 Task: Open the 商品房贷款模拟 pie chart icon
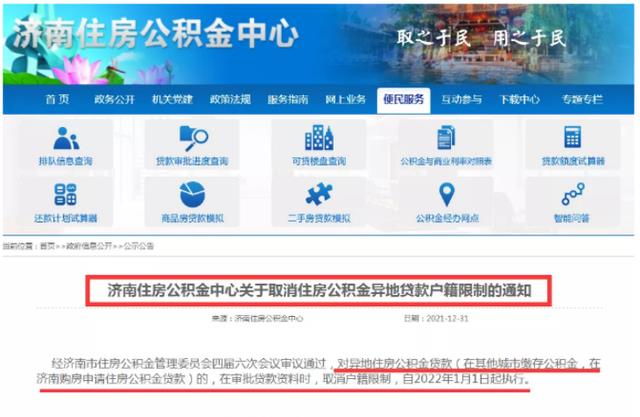pos(192,194)
